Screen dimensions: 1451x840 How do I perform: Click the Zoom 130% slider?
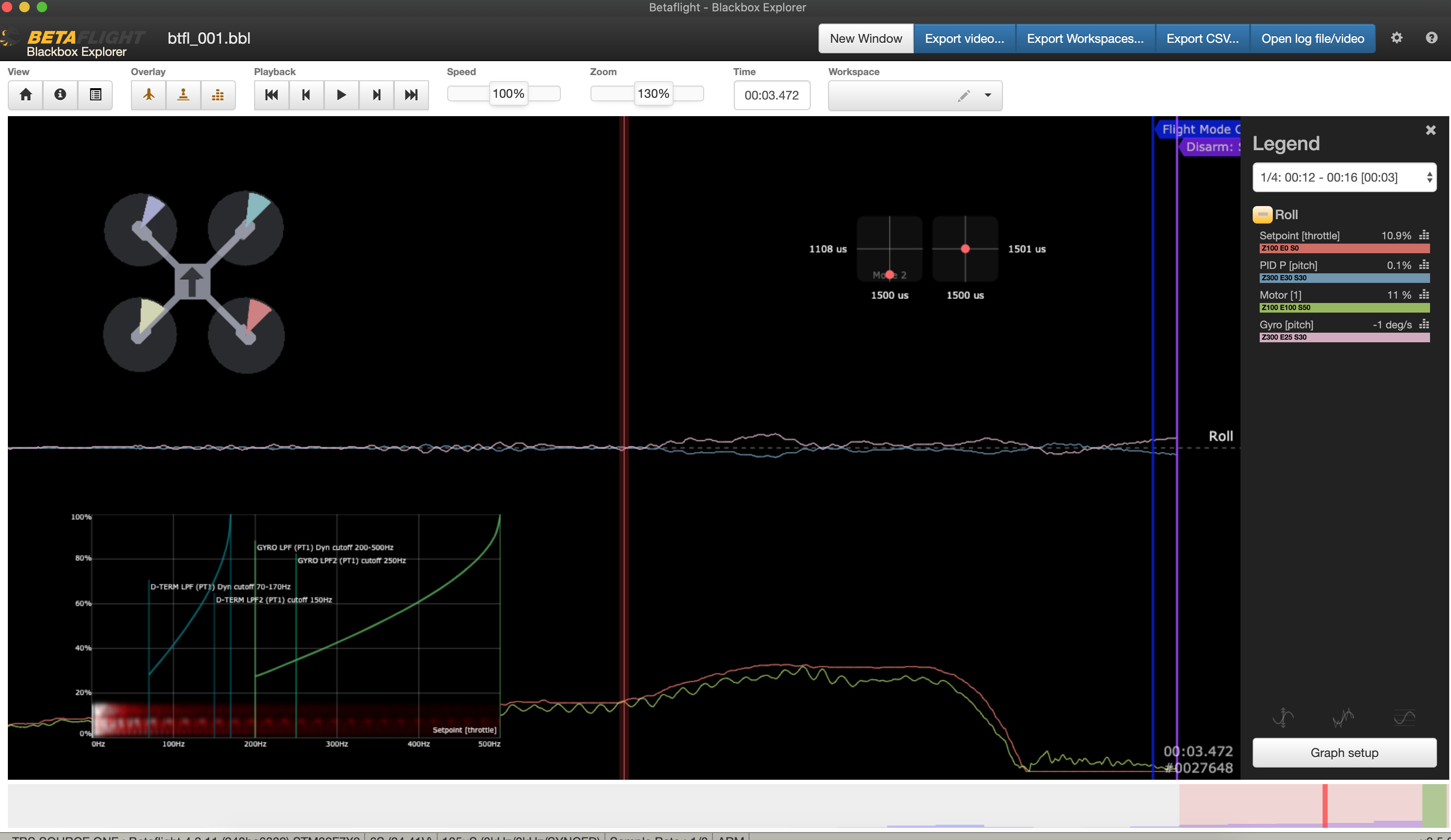(653, 94)
